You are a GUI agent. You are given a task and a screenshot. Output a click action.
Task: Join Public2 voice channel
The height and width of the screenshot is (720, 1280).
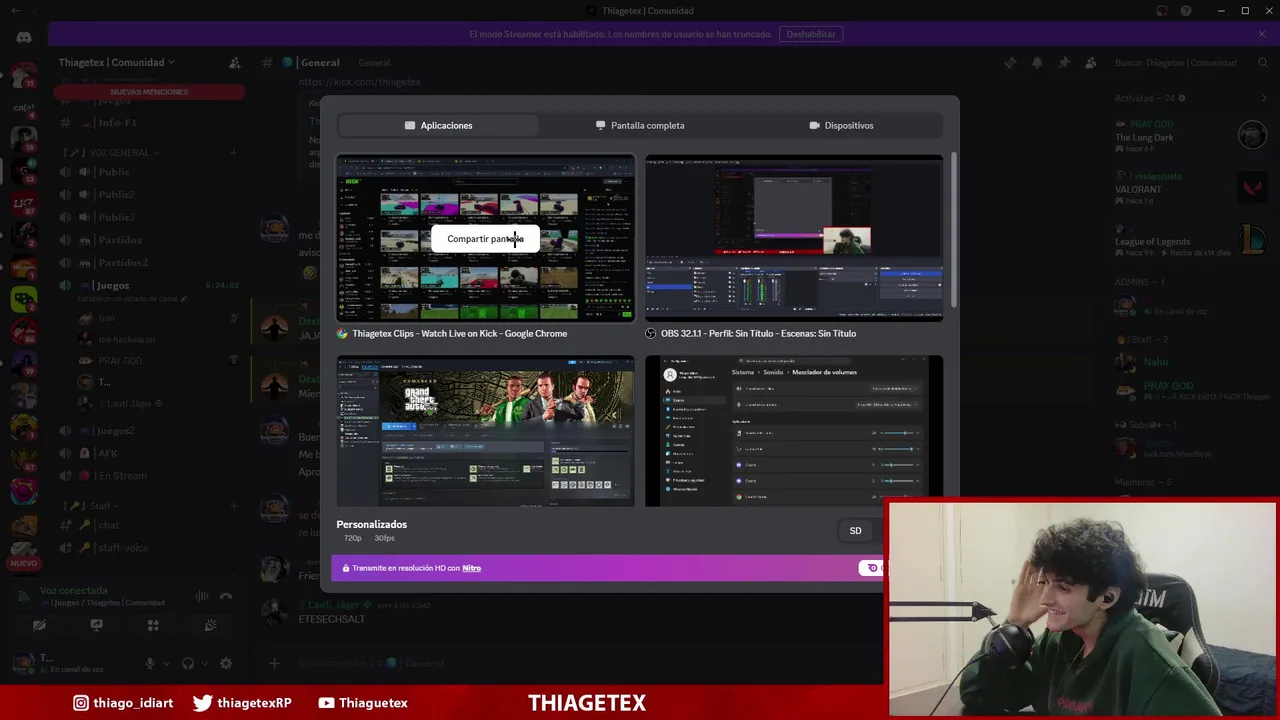[148, 195]
